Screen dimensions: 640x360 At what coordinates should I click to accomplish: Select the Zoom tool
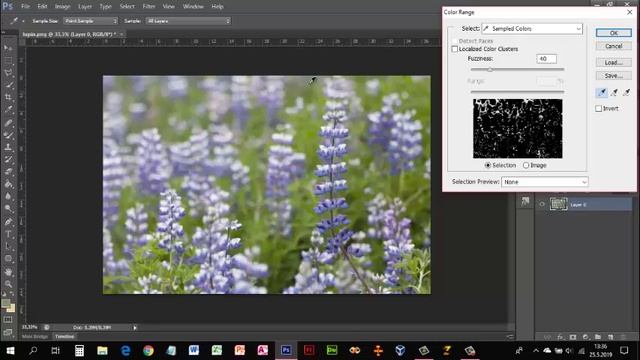point(8,284)
